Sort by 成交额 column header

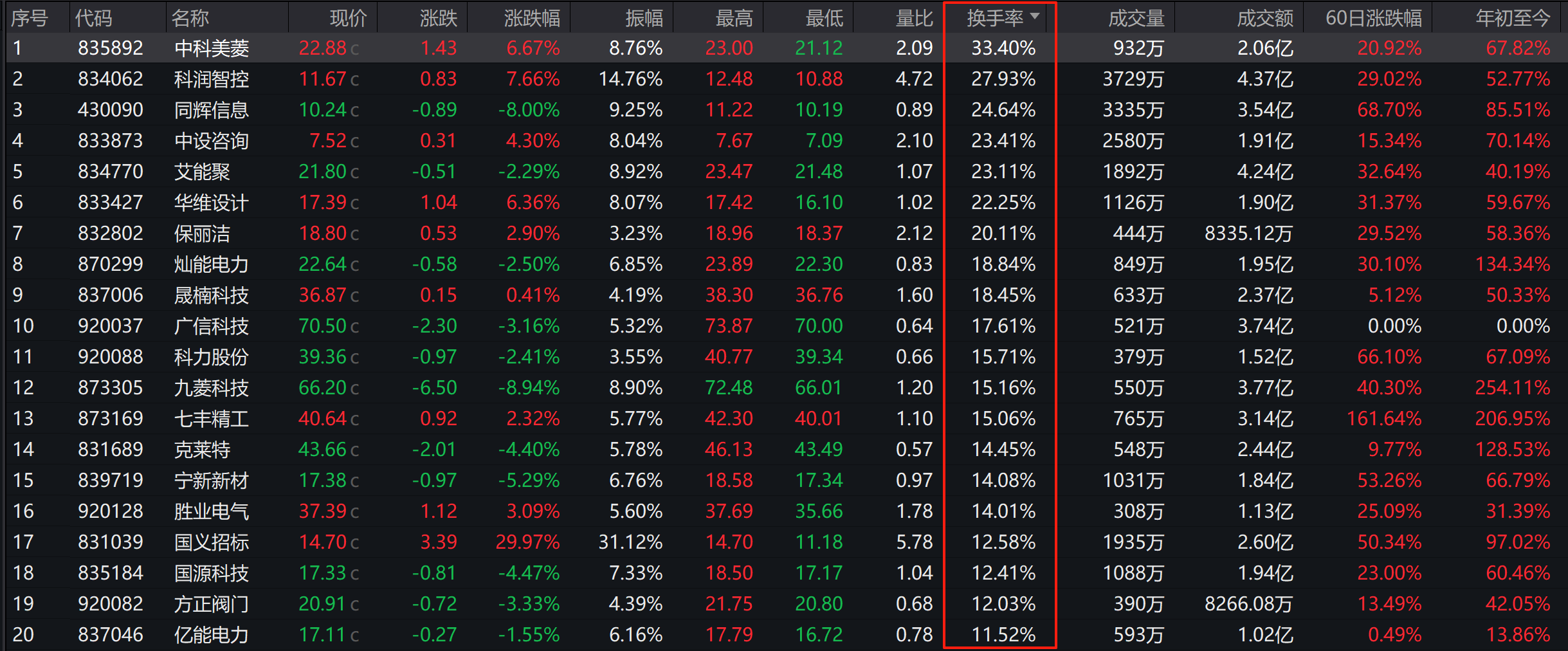click(x=1265, y=18)
